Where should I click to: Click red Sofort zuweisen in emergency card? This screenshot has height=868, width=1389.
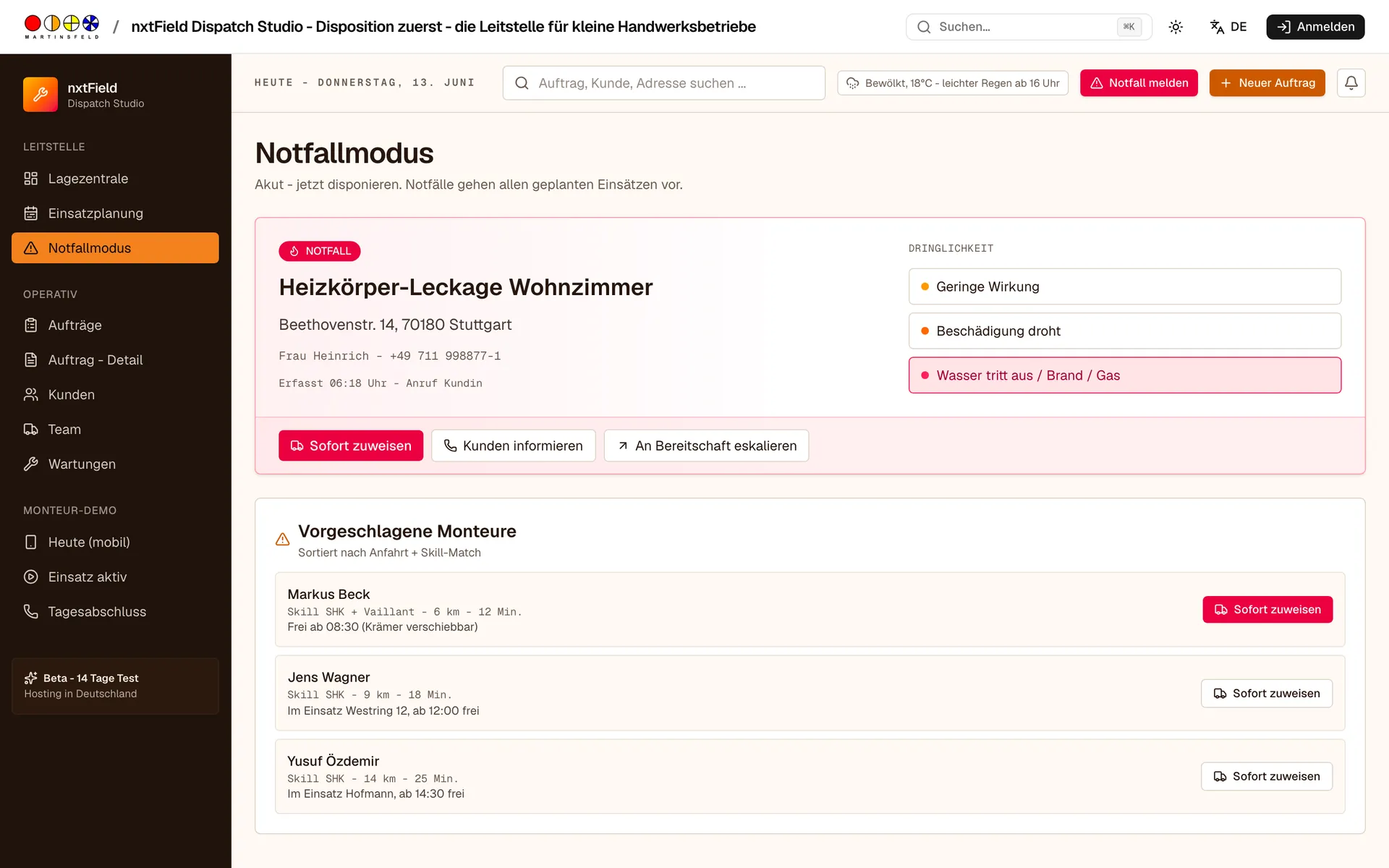coord(351,446)
